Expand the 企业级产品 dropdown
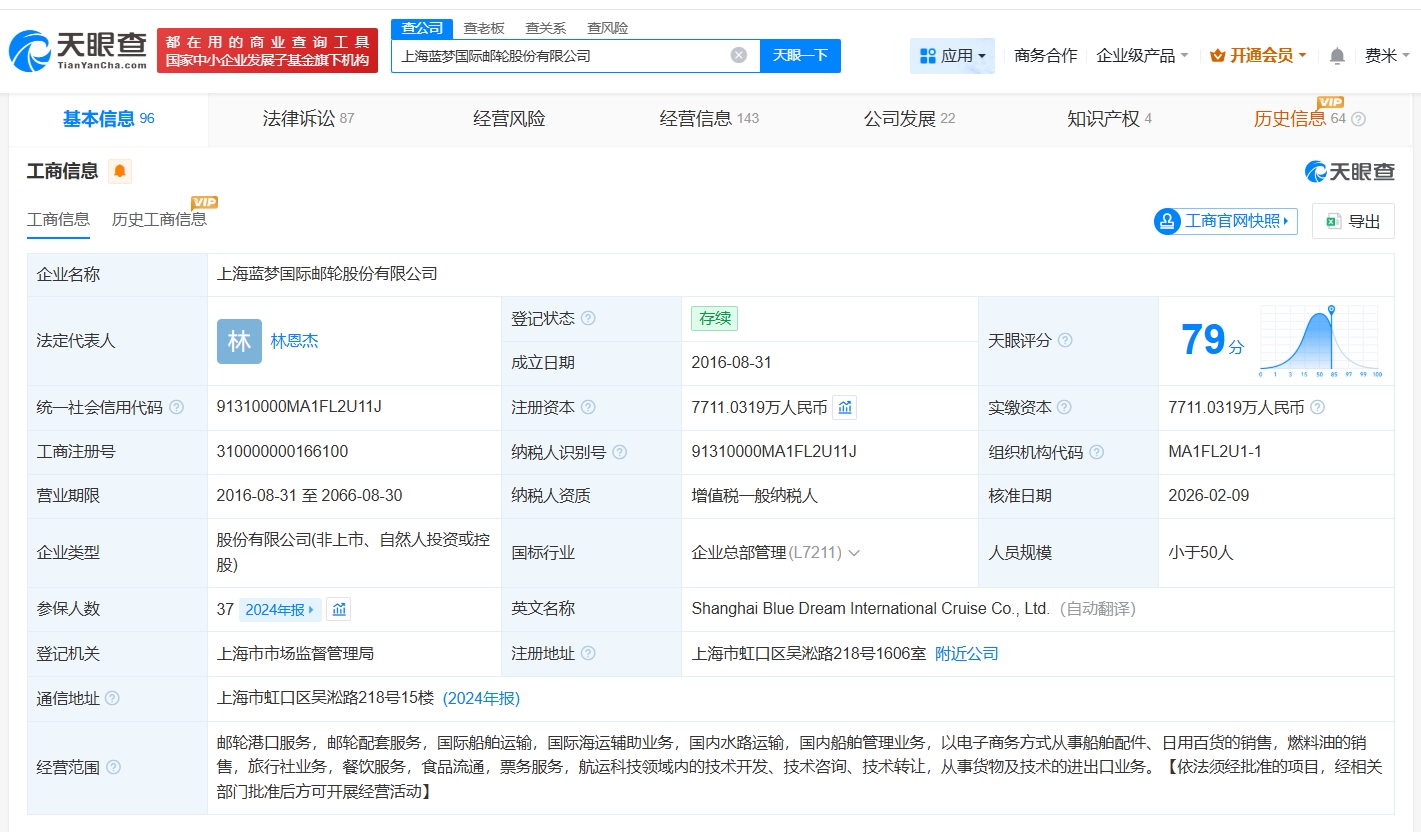The width and height of the screenshot is (1421, 832). pos(1142,56)
